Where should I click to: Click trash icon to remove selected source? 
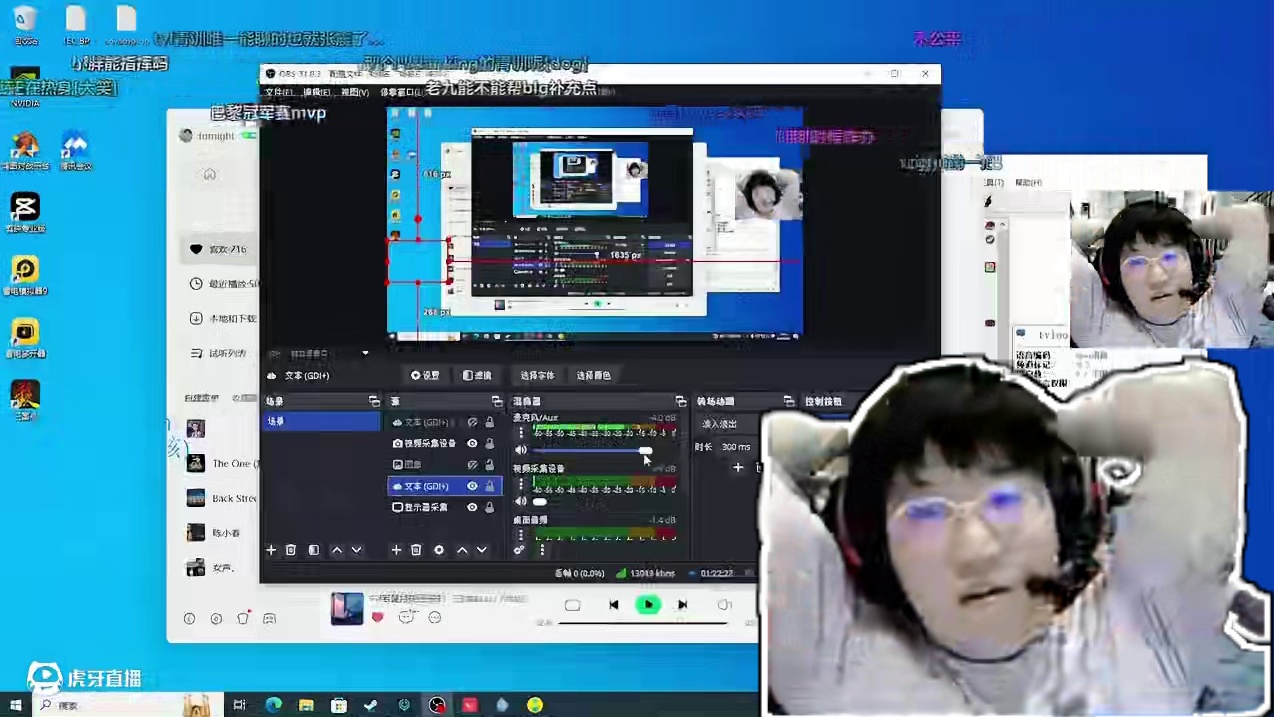pyautogui.click(x=416, y=550)
